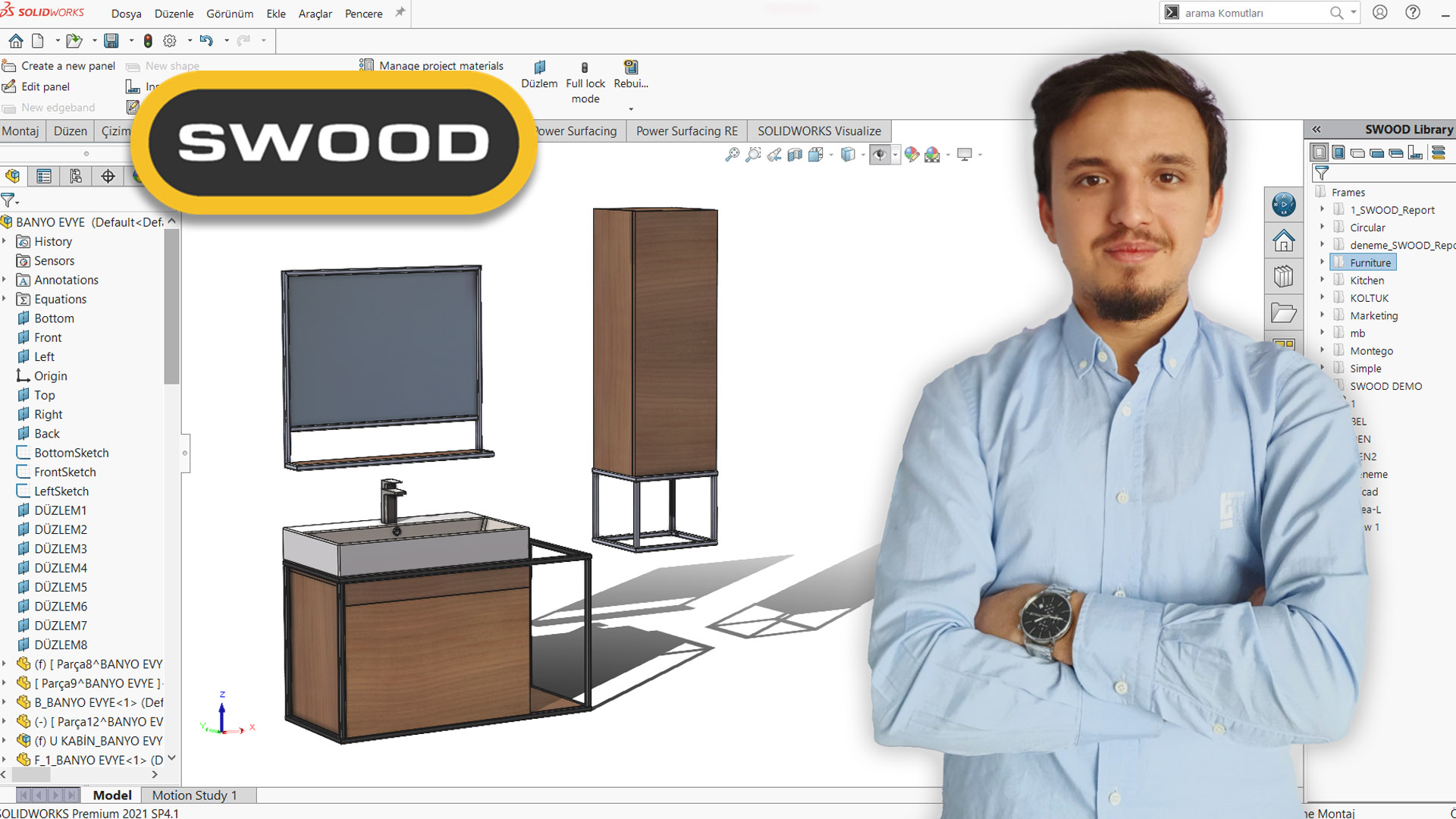Image resolution: width=1456 pixels, height=819 pixels.
Task: Open the Dosya menu
Action: tap(126, 14)
